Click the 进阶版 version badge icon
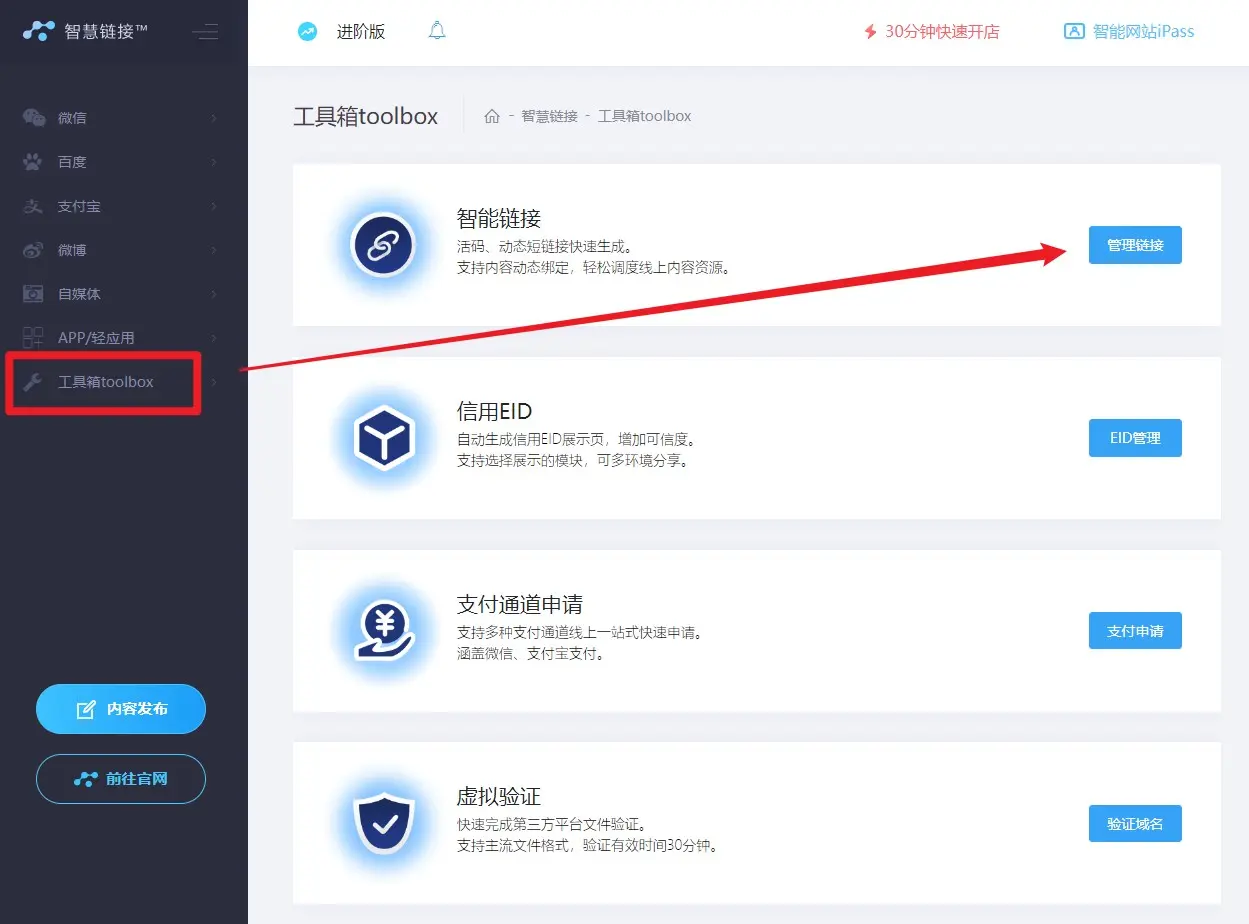 [x=308, y=32]
